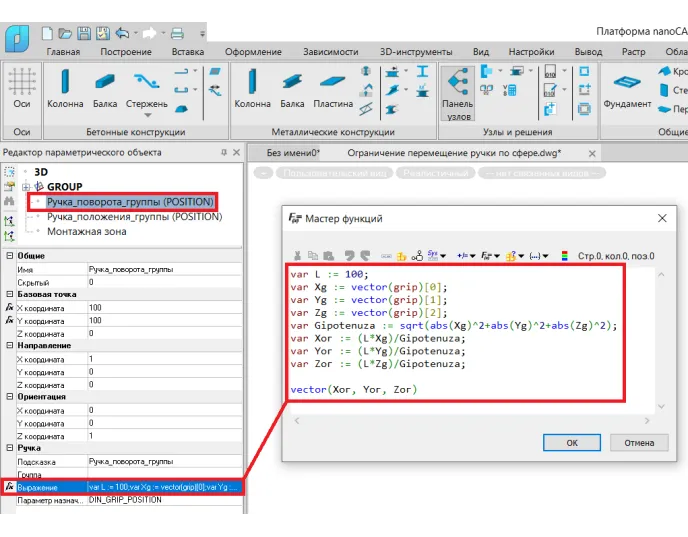Click the Save diskette icon
The width and height of the screenshot is (688, 537).
[84, 33]
